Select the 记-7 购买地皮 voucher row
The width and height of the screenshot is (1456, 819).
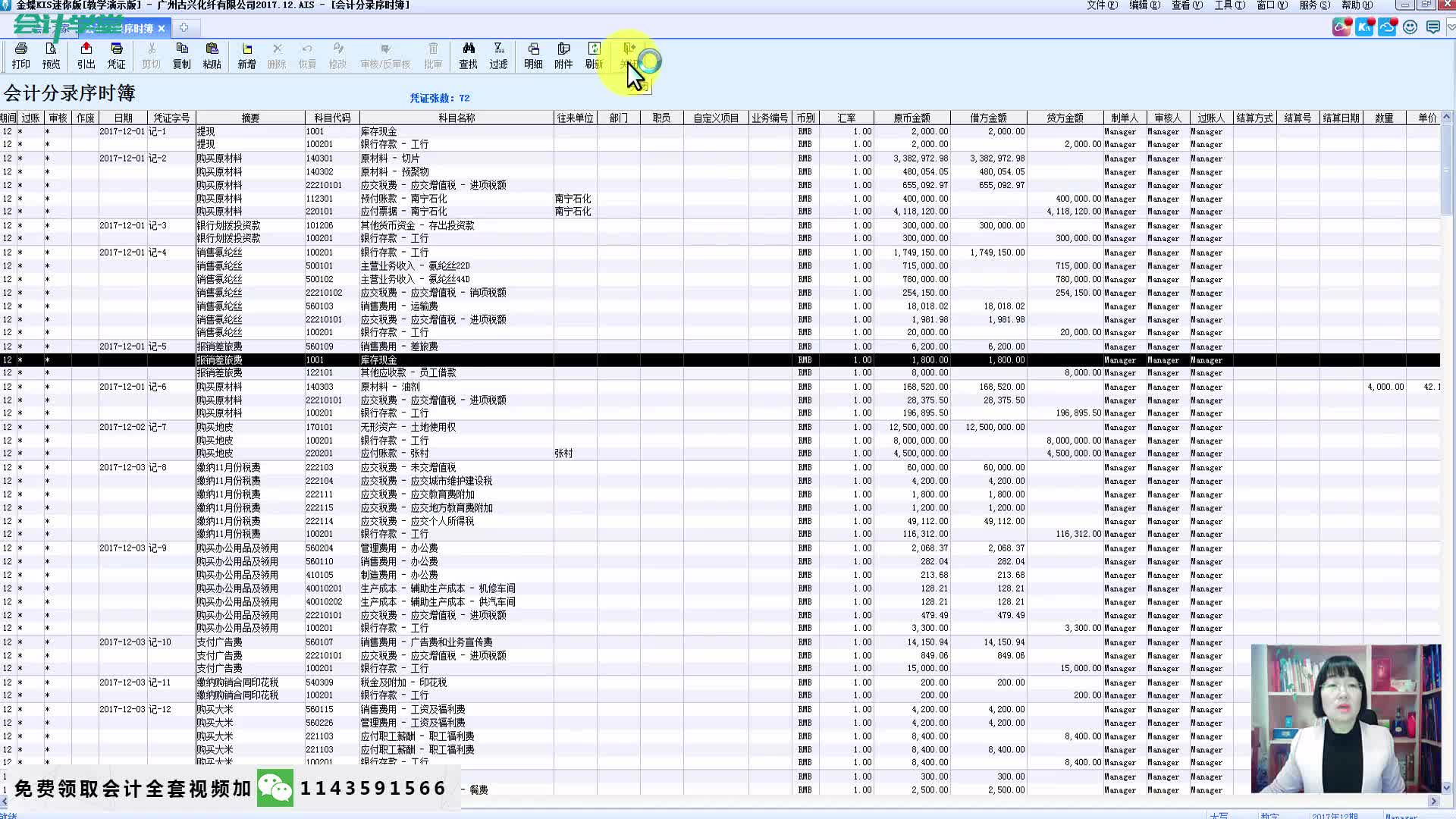pos(220,427)
